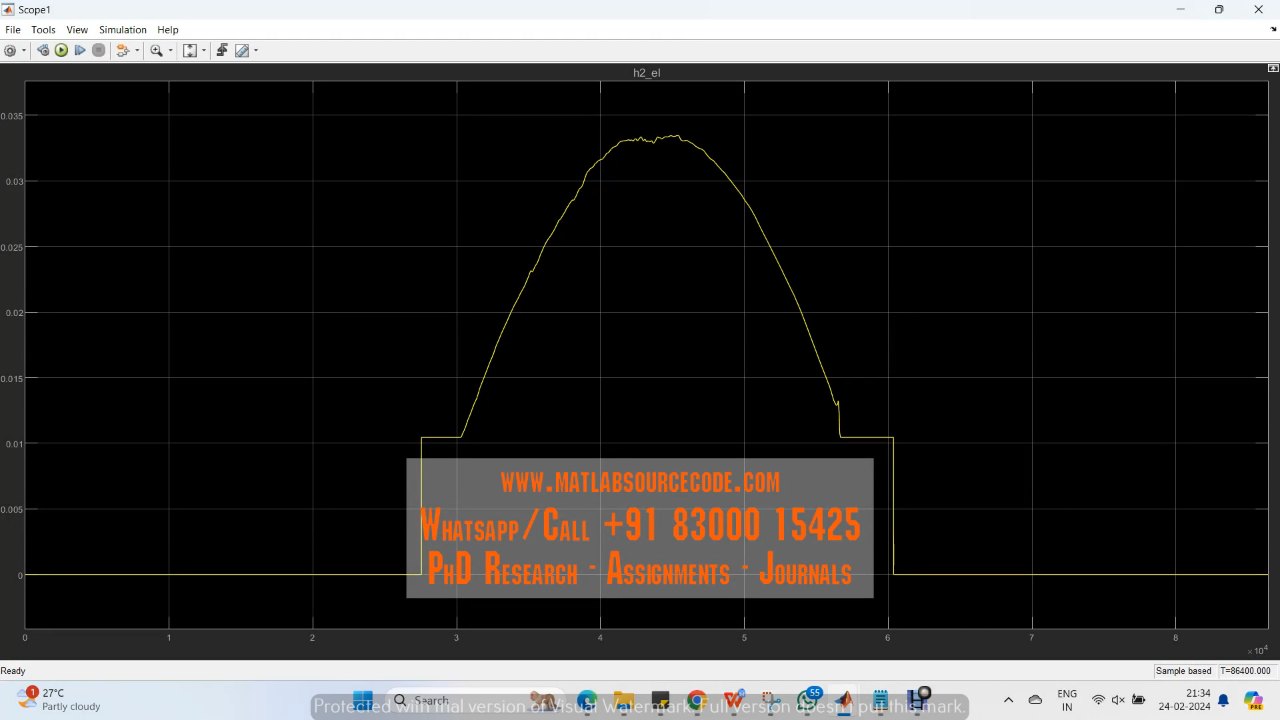Click the h2_el plot title

click(647, 73)
